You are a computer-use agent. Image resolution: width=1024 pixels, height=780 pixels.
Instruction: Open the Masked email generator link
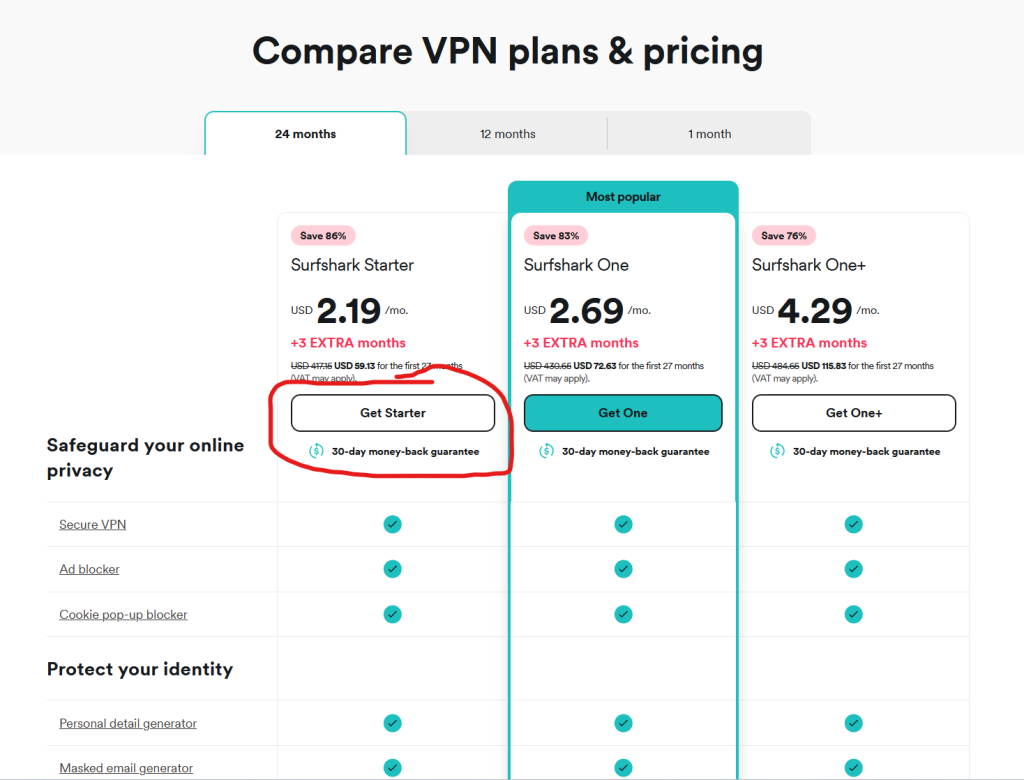coord(126,768)
